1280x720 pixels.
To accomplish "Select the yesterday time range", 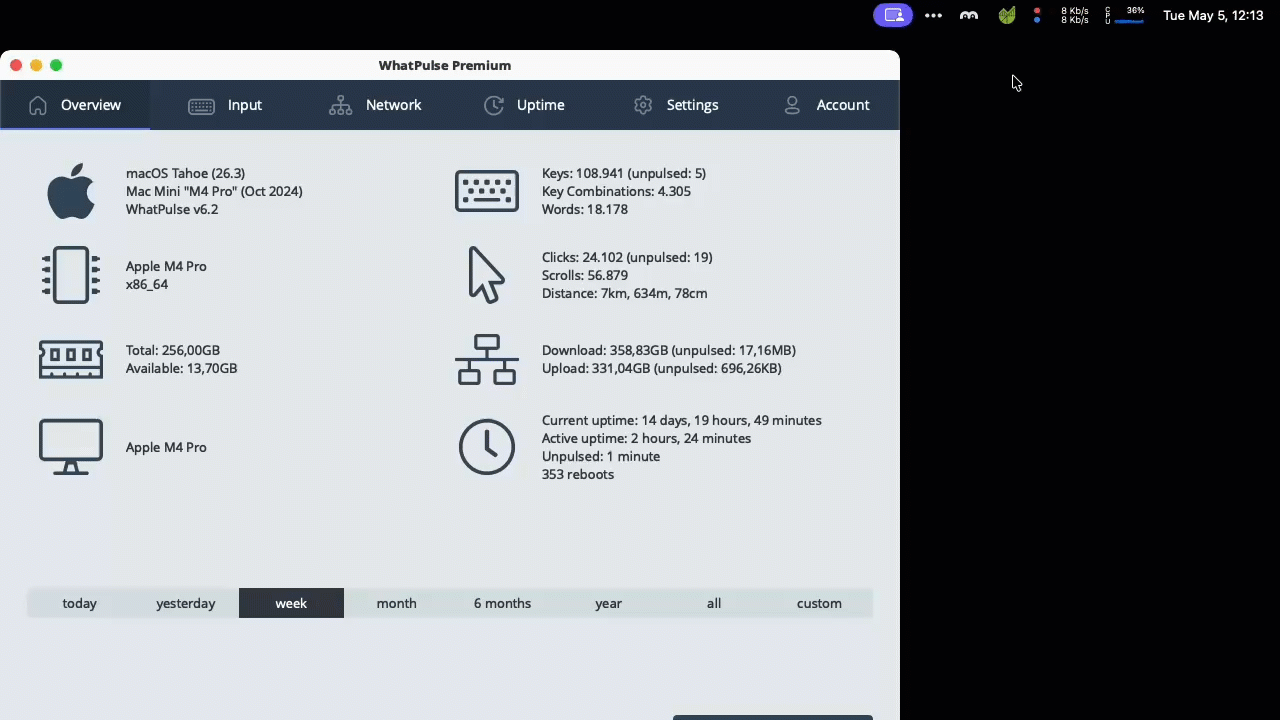I will click(x=186, y=603).
